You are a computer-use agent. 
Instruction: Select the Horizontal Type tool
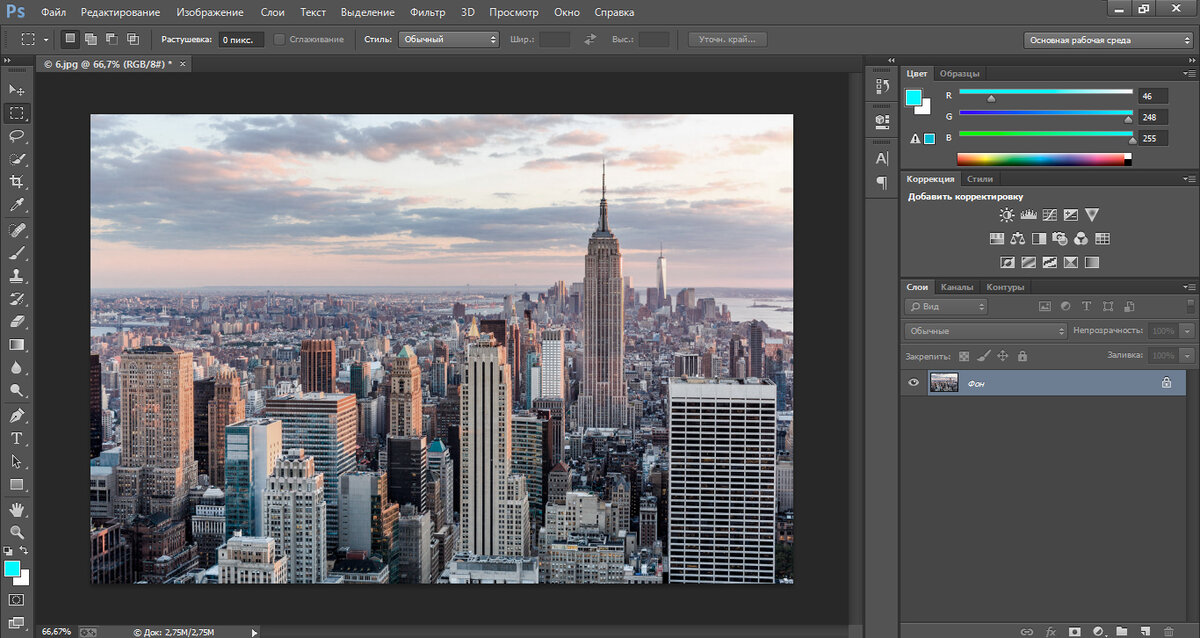[x=17, y=438]
